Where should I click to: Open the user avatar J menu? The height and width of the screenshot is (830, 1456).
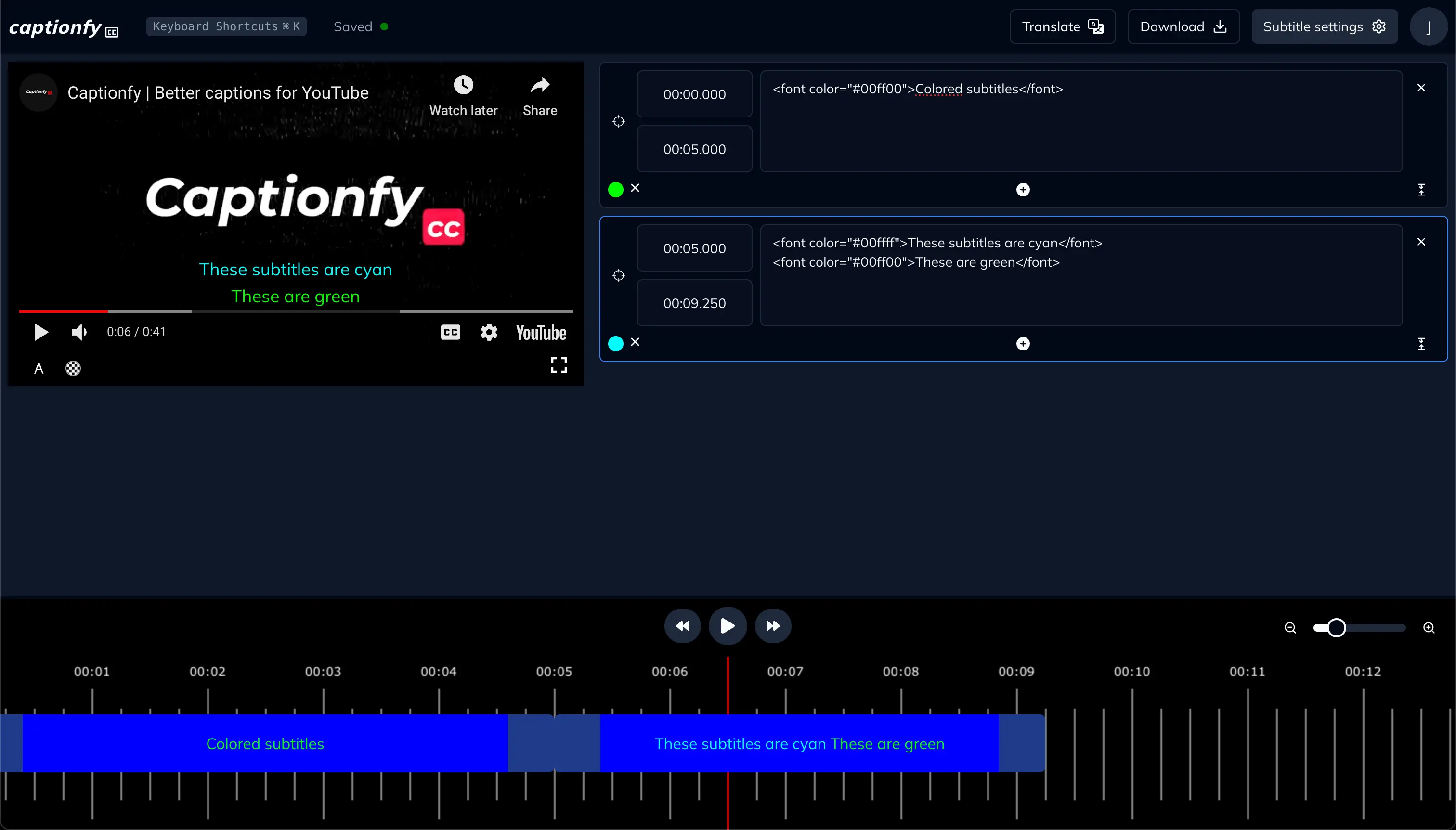point(1428,27)
